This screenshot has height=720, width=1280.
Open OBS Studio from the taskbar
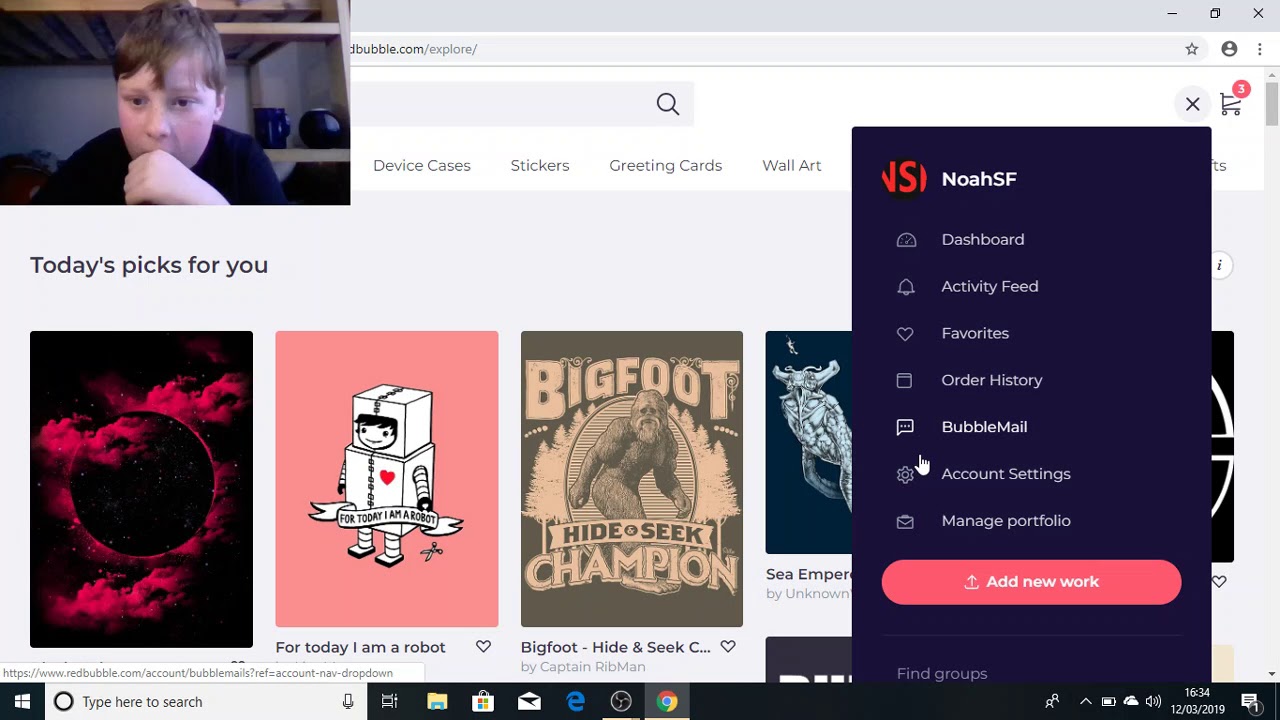[621, 702]
